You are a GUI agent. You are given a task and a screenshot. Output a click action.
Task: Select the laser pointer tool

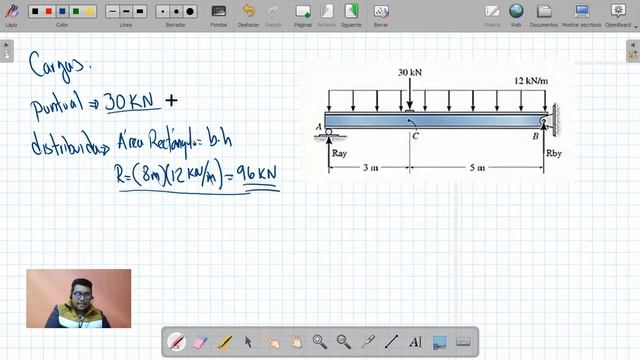[368, 342]
